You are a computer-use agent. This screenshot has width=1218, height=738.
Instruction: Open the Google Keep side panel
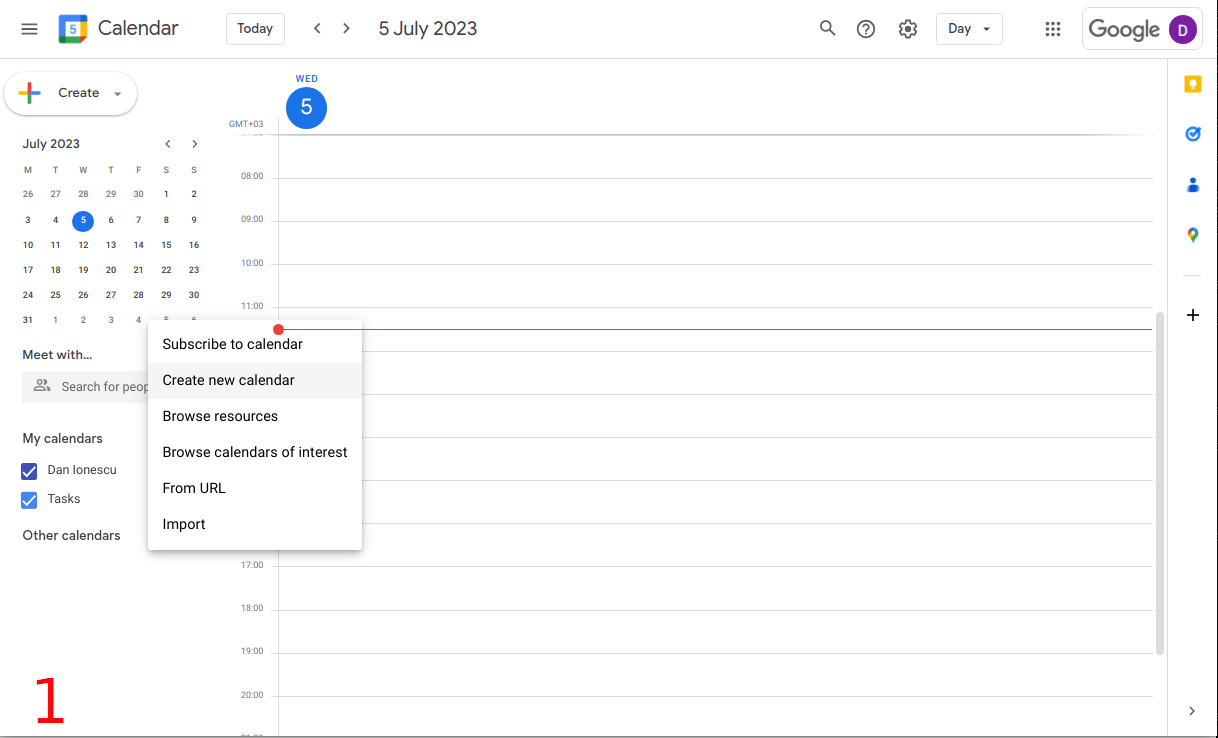click(x=1192, y=84)
